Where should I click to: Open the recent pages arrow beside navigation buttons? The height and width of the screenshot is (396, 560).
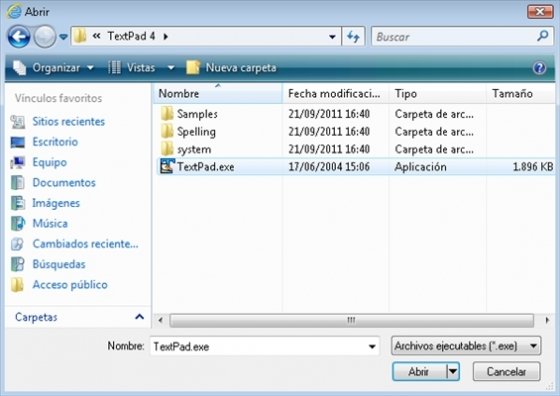click(64, 37)
